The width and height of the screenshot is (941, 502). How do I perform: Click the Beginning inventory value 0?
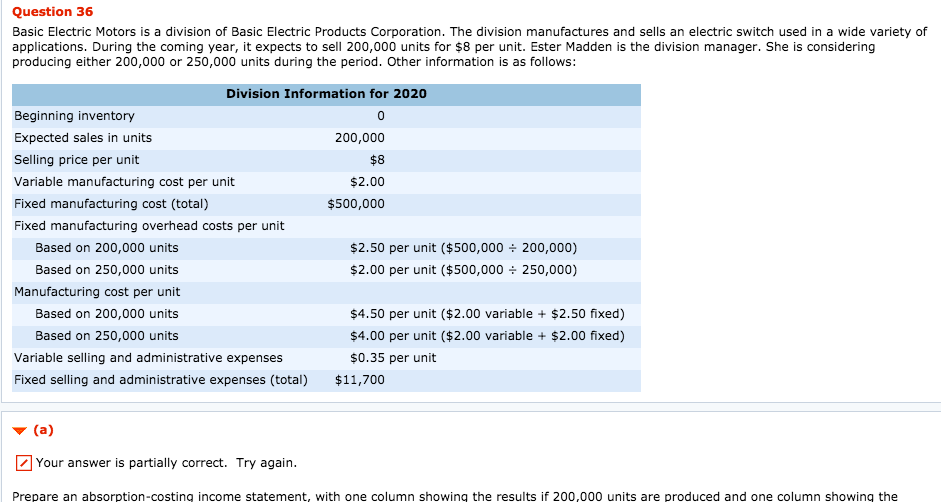381,116
